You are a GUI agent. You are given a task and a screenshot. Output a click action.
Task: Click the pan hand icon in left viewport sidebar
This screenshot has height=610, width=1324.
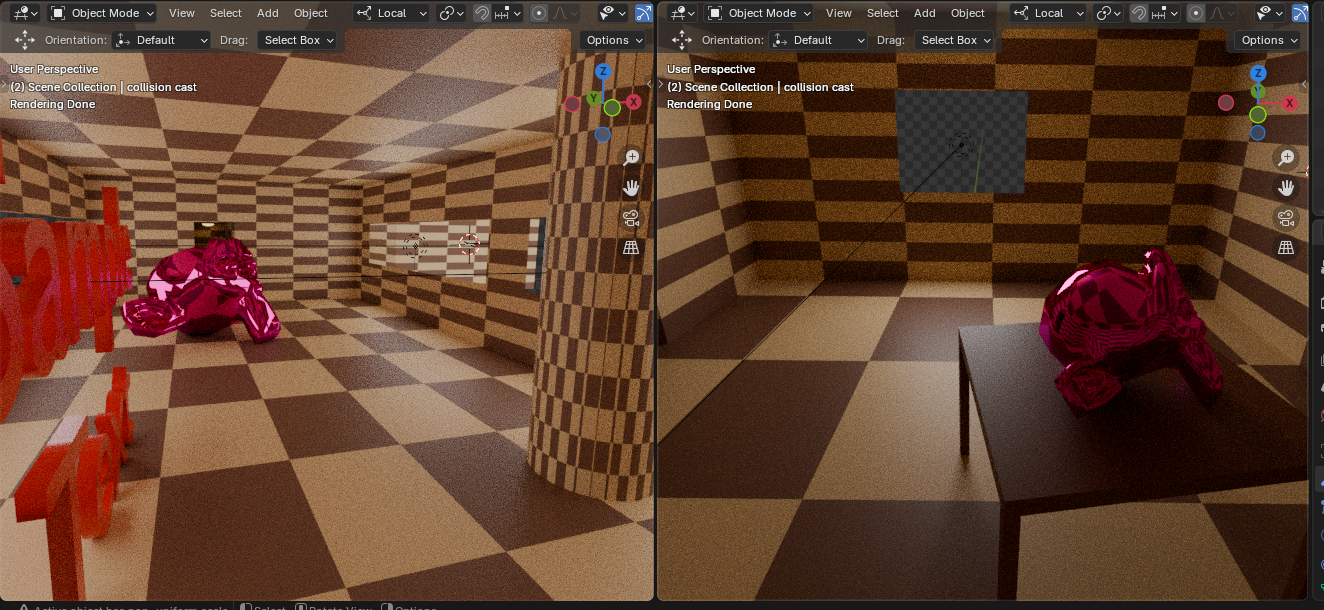[x=631, y=187]
